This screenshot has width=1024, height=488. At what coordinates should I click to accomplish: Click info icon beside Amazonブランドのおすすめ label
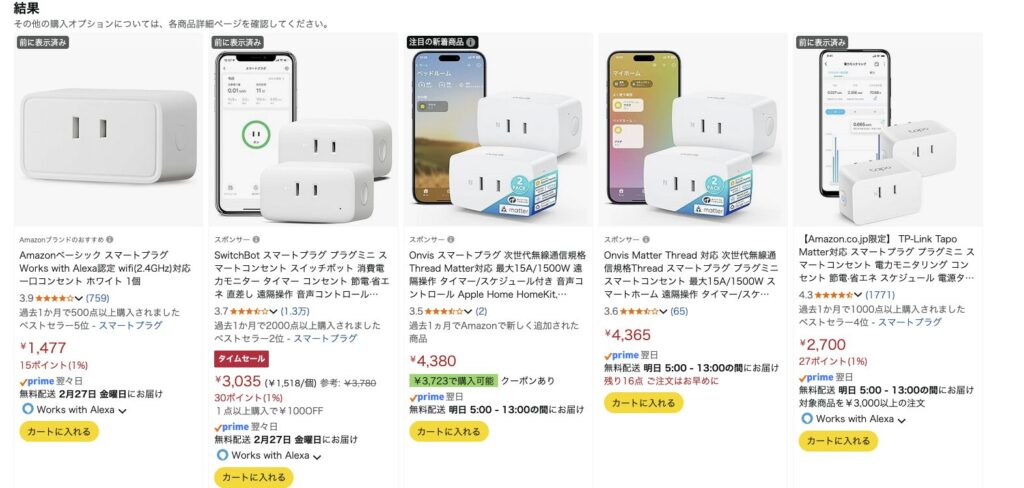pos(110,240)
